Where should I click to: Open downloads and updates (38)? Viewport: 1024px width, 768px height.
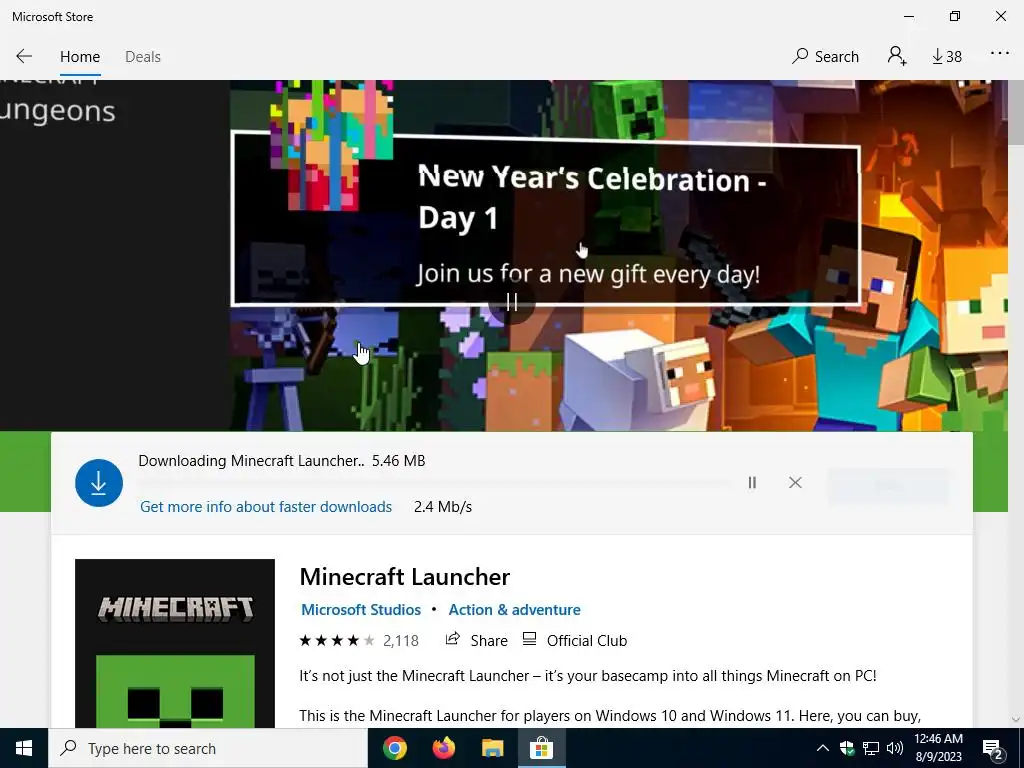[x=947, y=57]
